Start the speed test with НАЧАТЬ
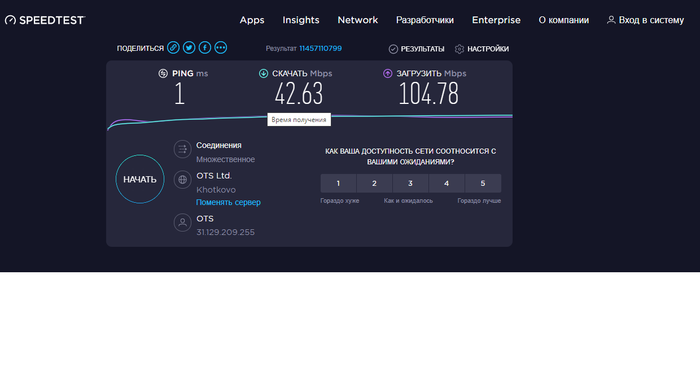Screen dimensions: 700x366 140,179
